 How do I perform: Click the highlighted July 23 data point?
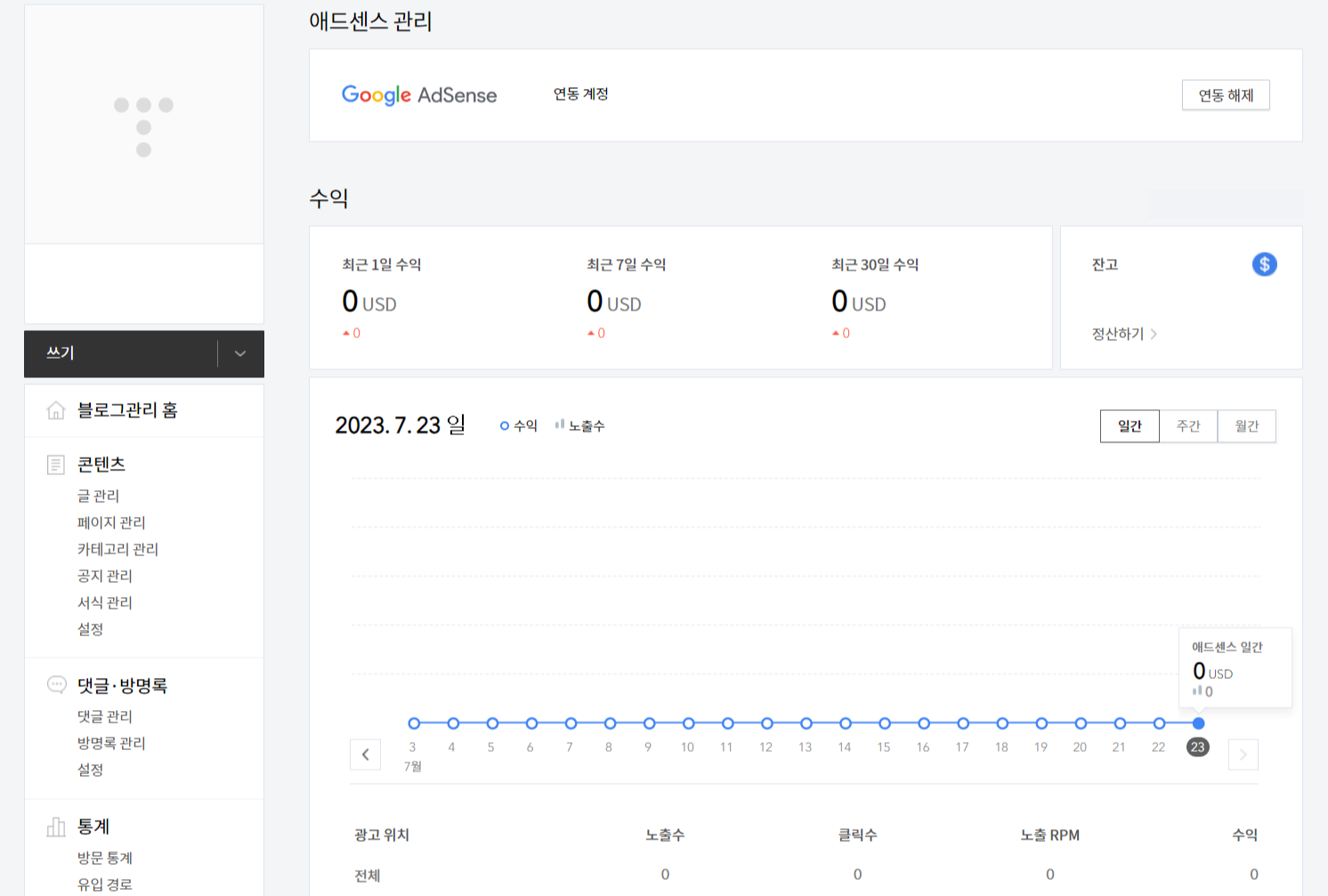pos(1197,723)
